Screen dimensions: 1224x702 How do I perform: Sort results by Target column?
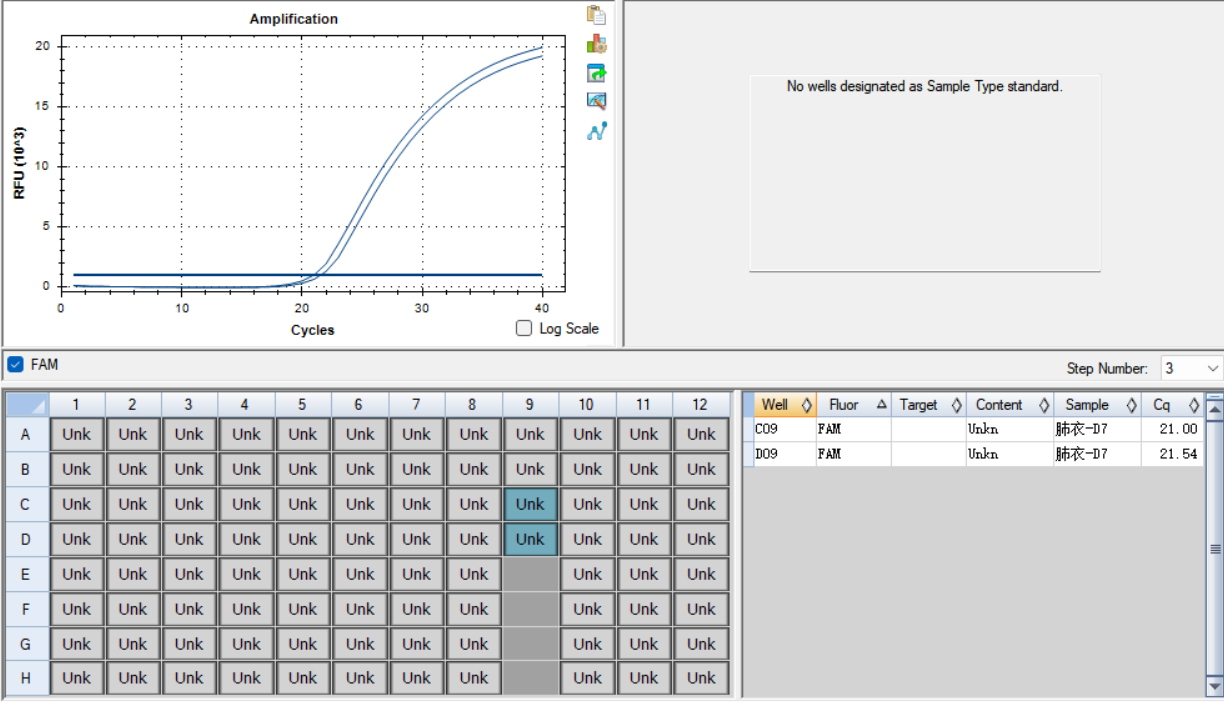[x=928, y=405]
